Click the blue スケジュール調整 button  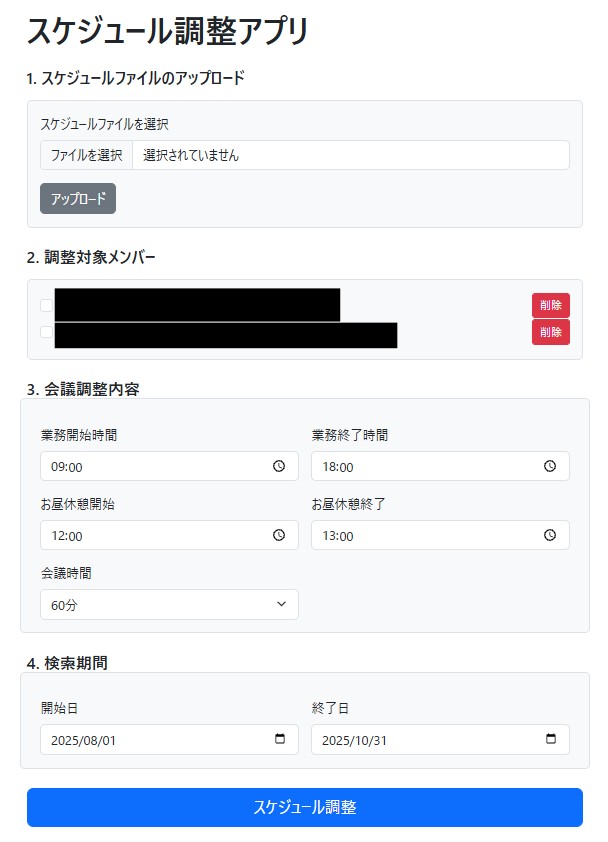click(x=304, y=807)
